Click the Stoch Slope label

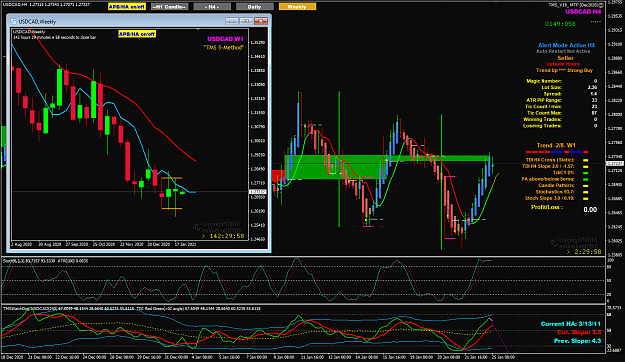click(550, 199)
